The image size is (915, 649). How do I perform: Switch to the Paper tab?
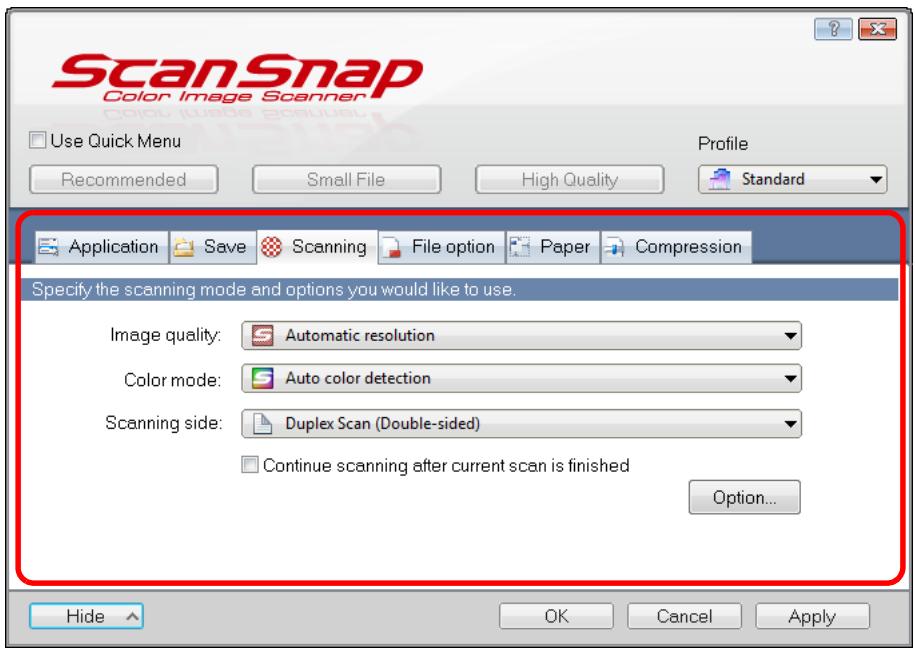click(x=553, y=247)
